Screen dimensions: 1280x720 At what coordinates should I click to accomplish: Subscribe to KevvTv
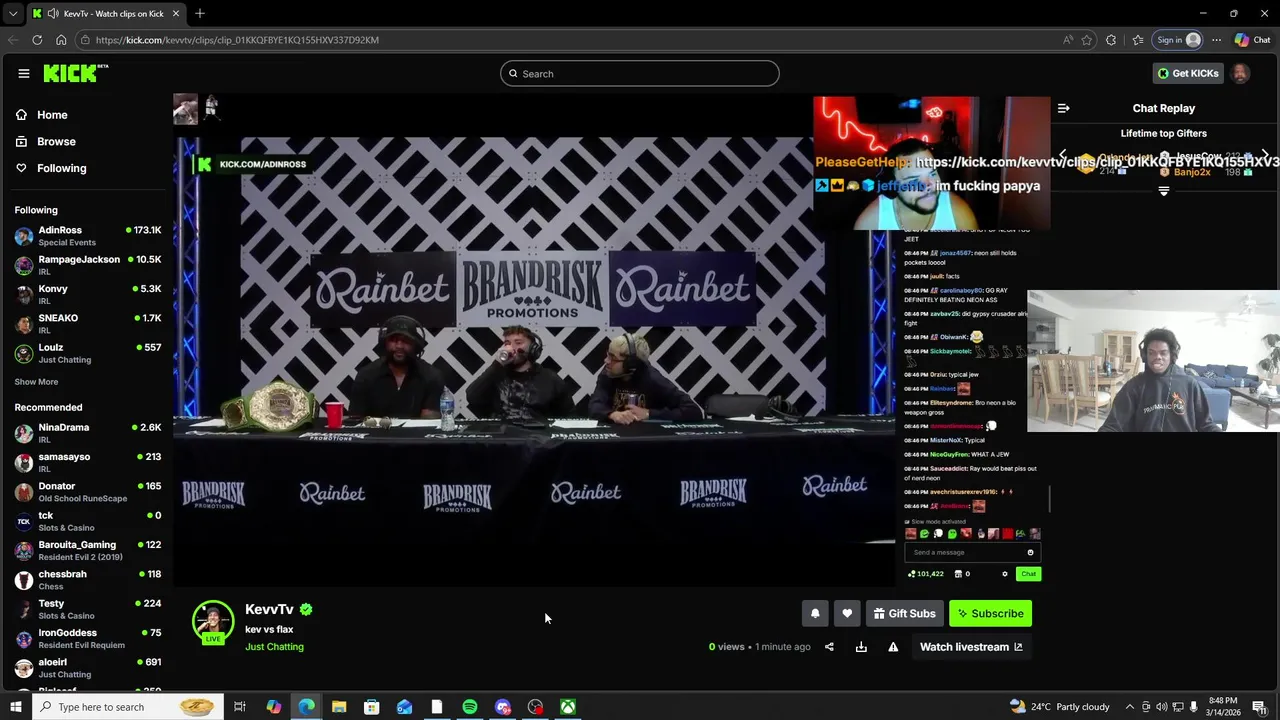(x=990, y=613)
